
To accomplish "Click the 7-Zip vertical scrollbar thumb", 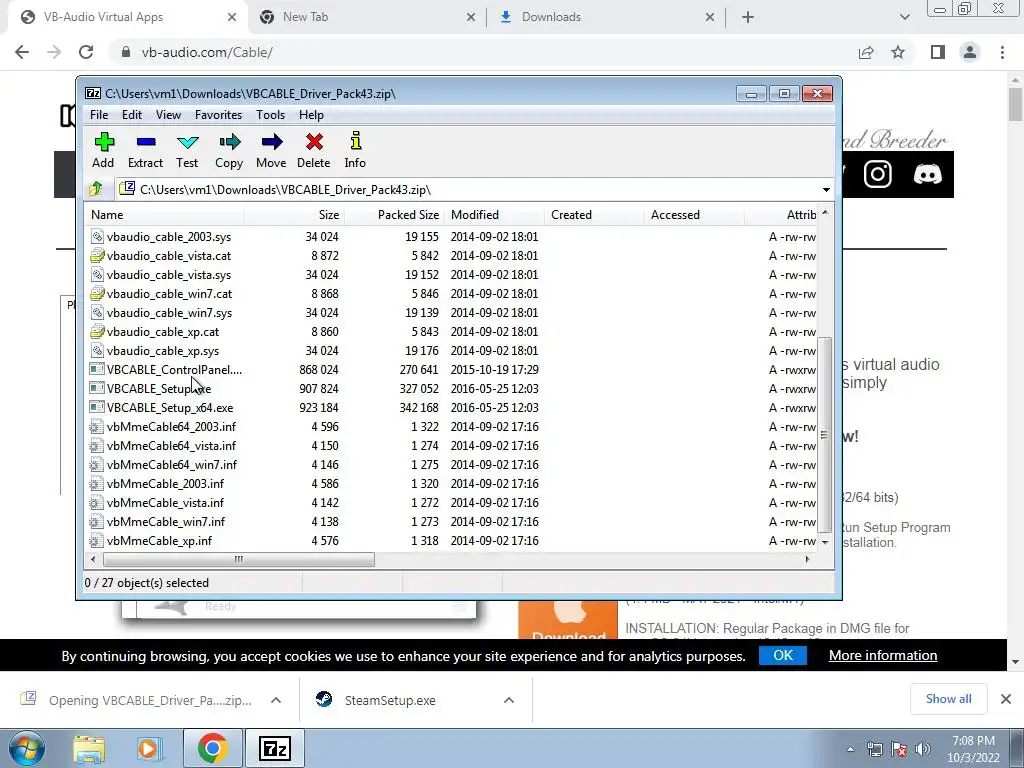I will point(824,435).
